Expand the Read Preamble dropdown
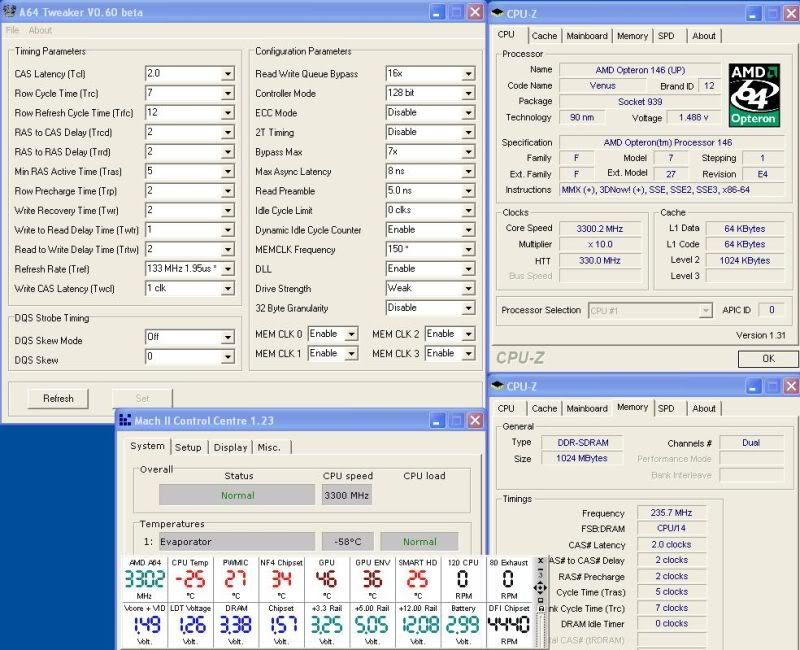 (x=468, y=191)
